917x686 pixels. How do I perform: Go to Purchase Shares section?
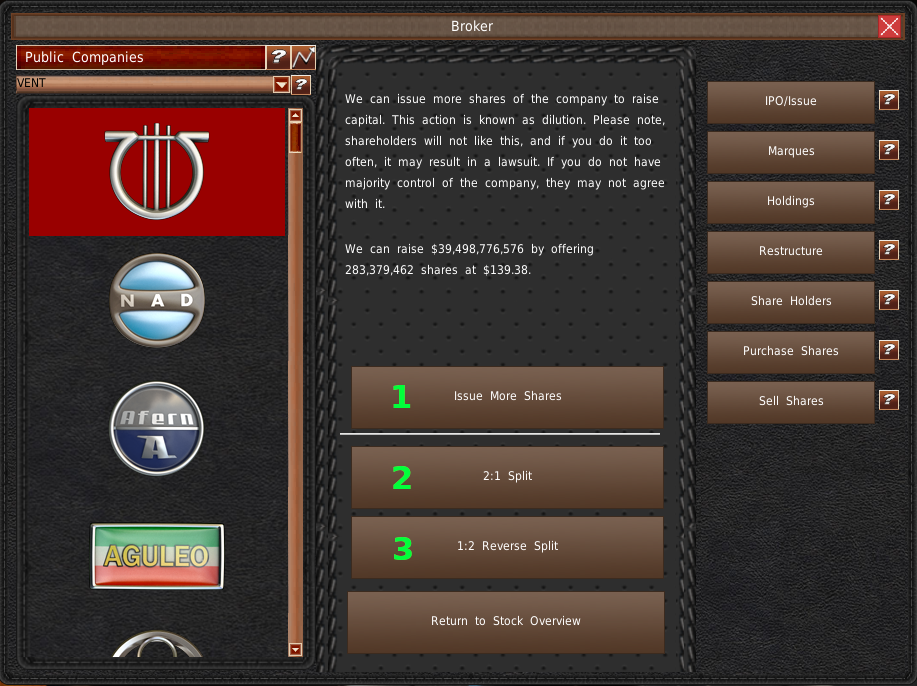pos(790,351)
